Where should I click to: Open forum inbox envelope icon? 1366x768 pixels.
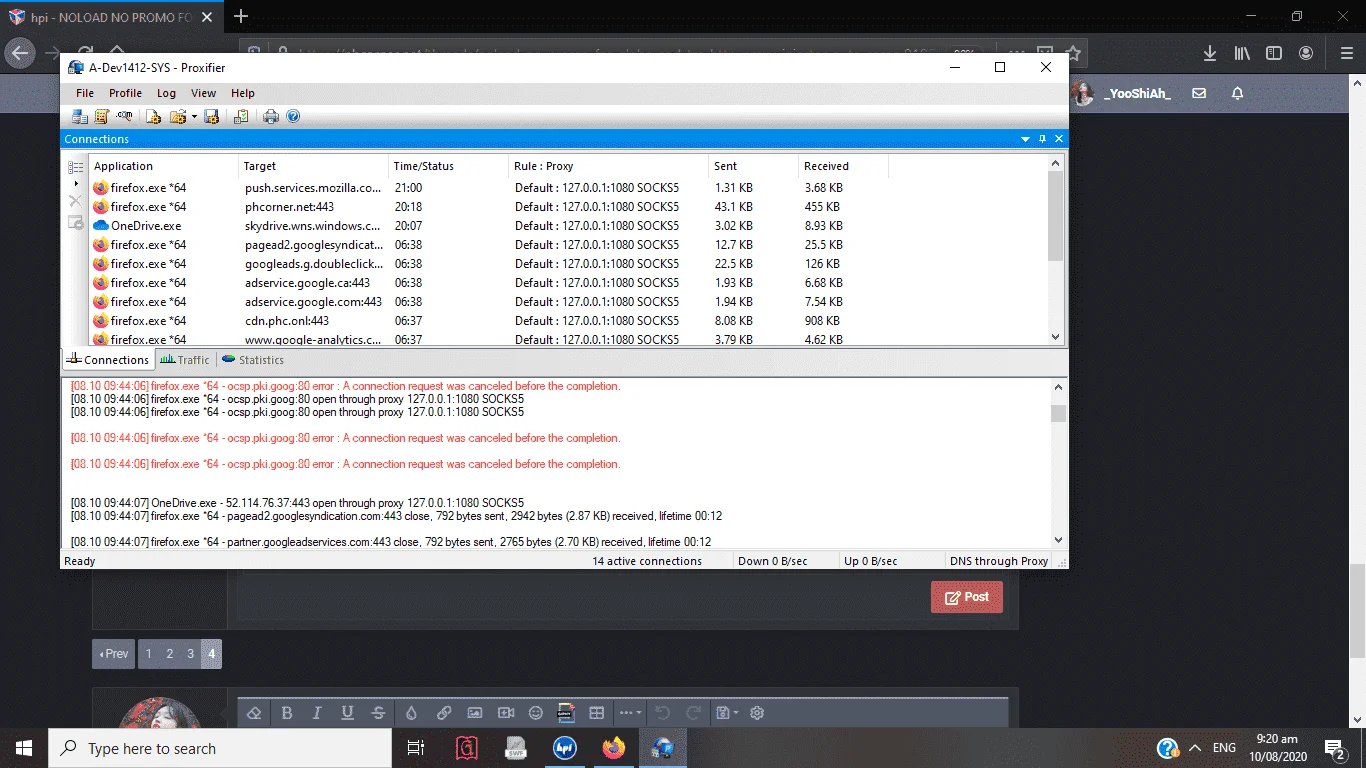[x=1199, y=93]
